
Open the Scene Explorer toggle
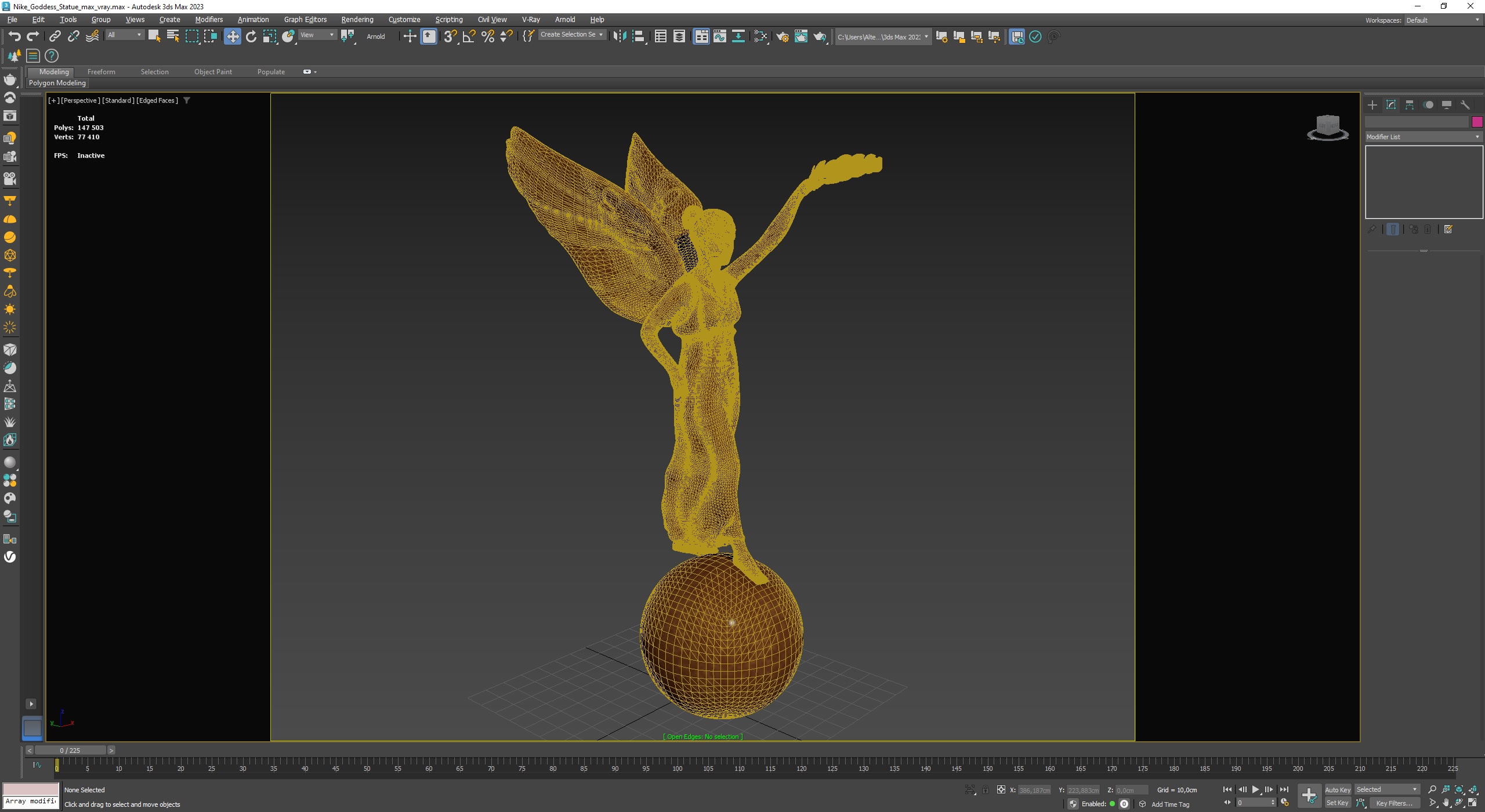(x=660, y=37)
